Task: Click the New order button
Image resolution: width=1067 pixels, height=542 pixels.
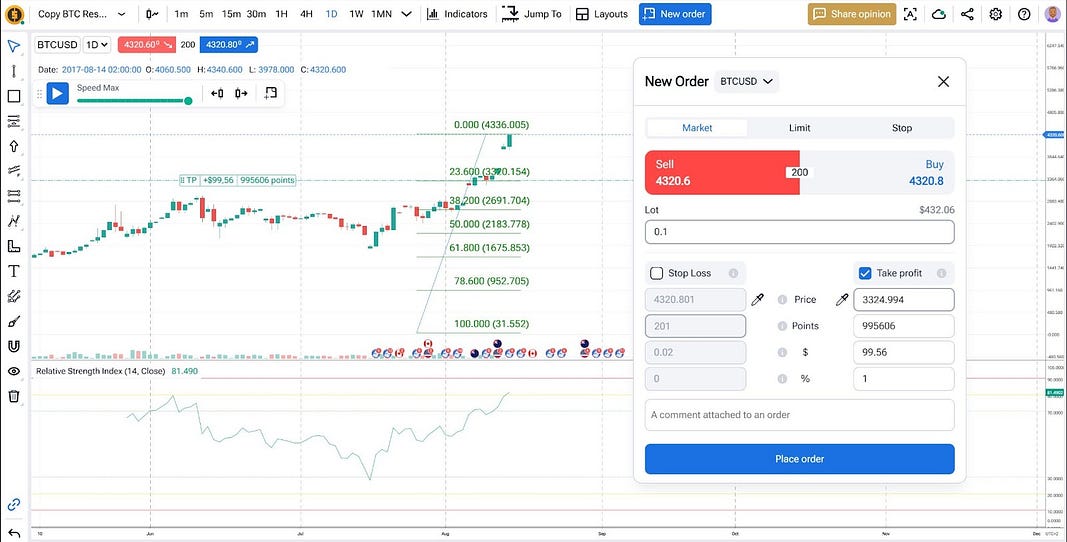Action: click(x=675, y=14)
